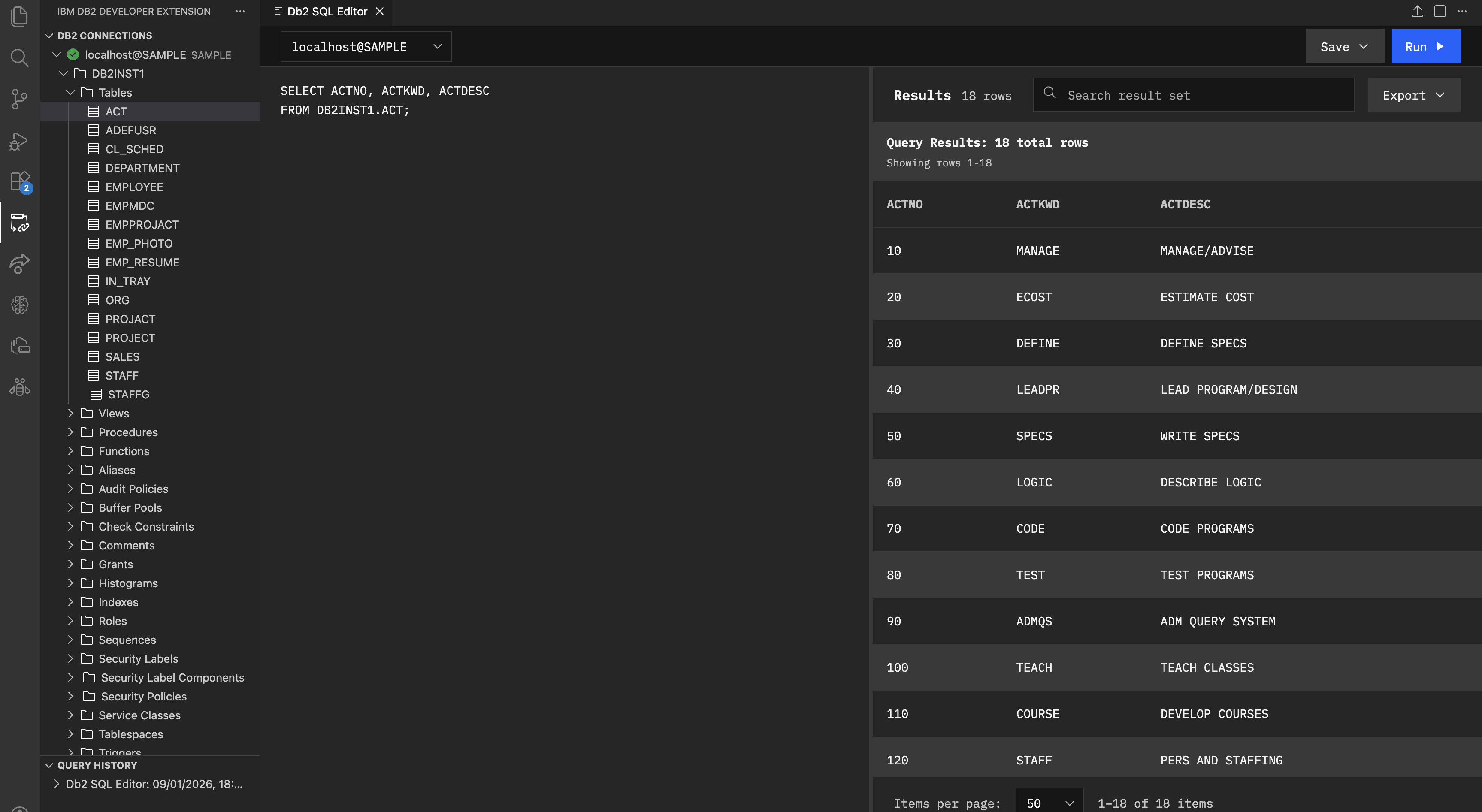Click the split editor icon at top right
The image size is (1482, 812).
(x=1440, y=12)
